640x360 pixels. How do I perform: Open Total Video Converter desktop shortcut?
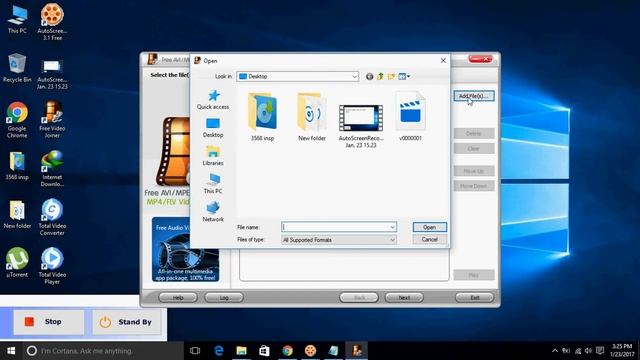pos(52,217)
